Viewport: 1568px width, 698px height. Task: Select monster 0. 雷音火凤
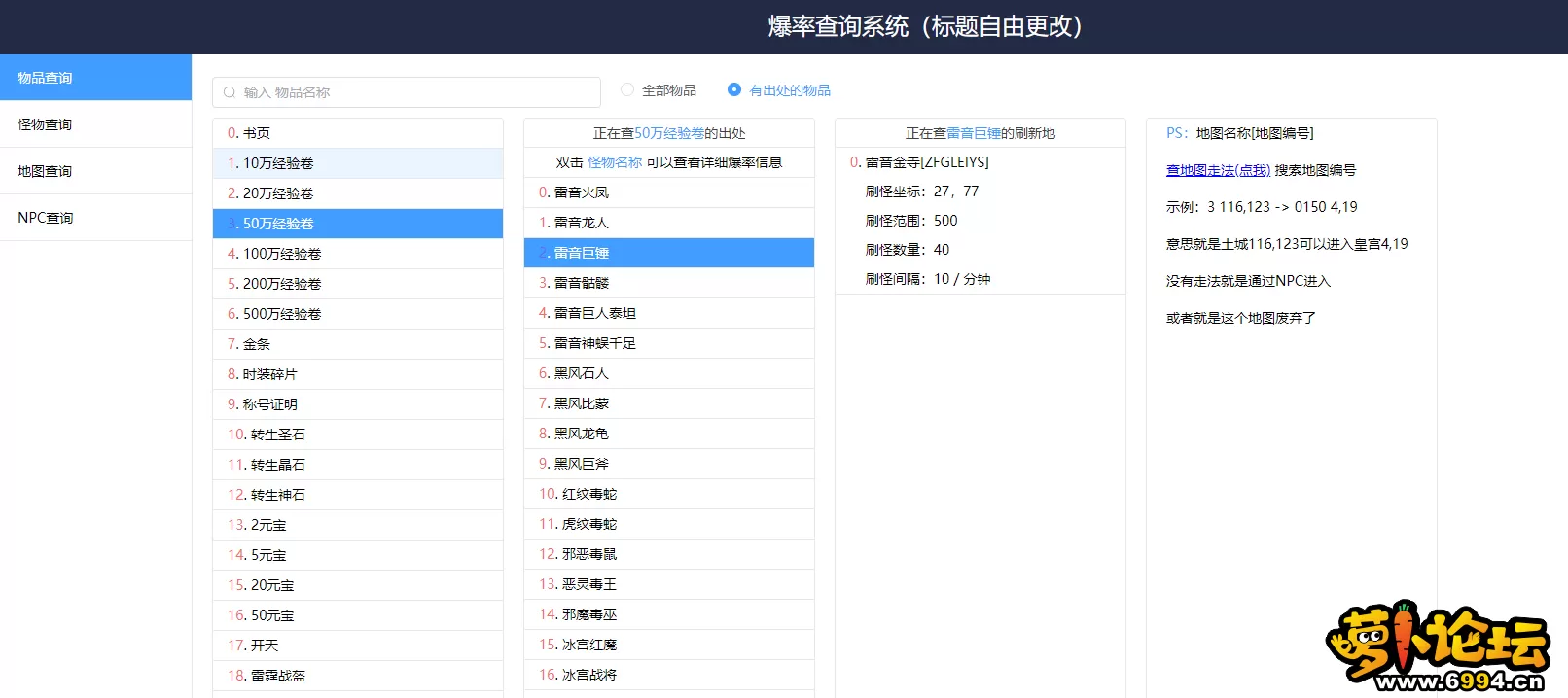(x=669, y=192)
